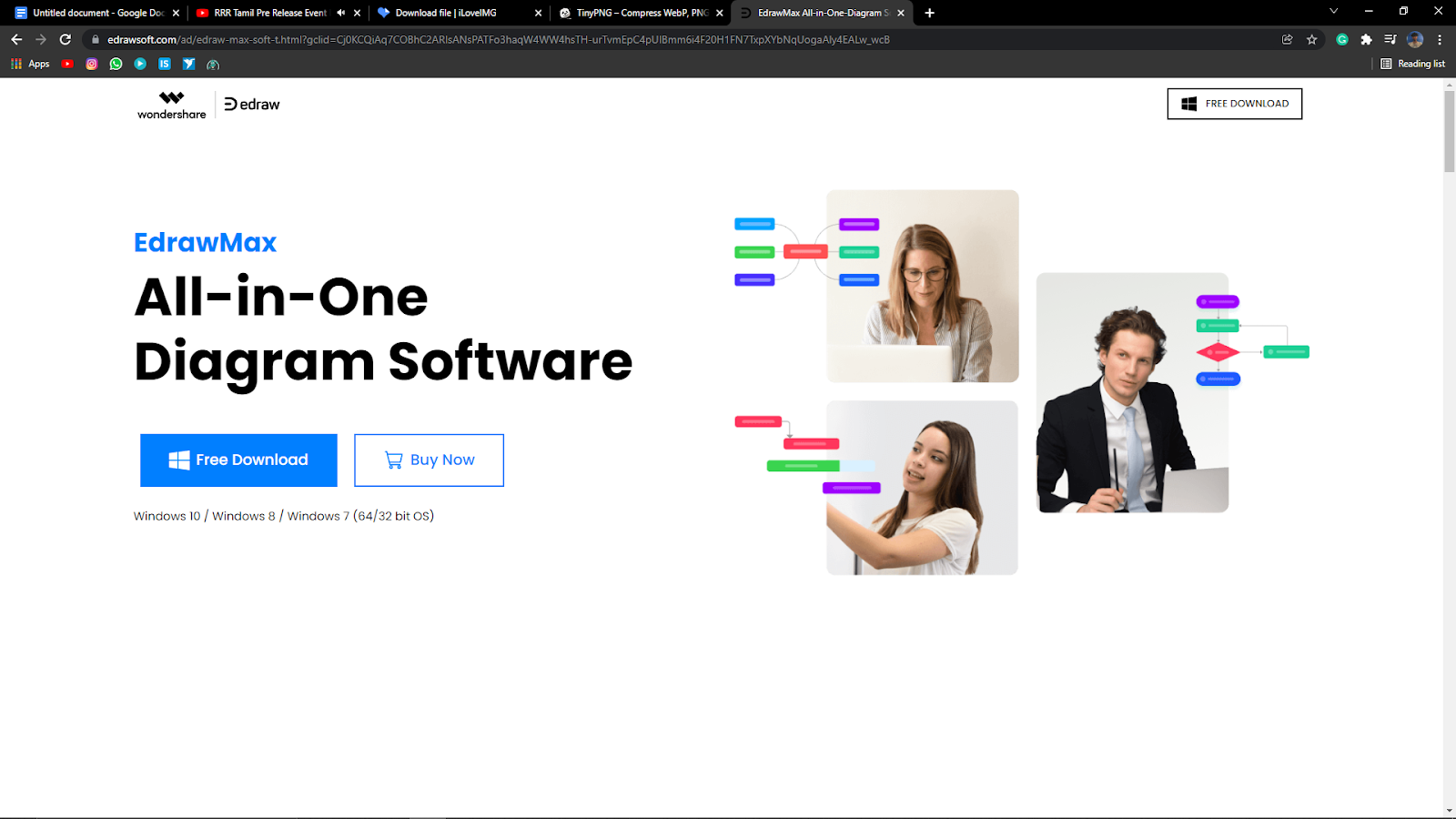Click the Buy Now button
The height and width of the screenshot is (819, 1456).
[x=429, y=460]
